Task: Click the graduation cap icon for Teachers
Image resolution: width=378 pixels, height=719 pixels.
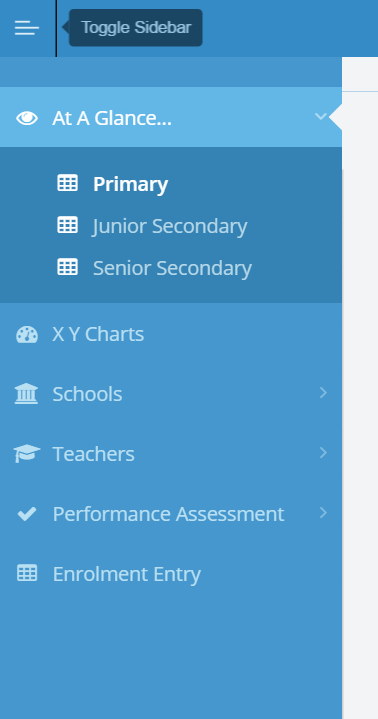Action: tap(27, 454)
